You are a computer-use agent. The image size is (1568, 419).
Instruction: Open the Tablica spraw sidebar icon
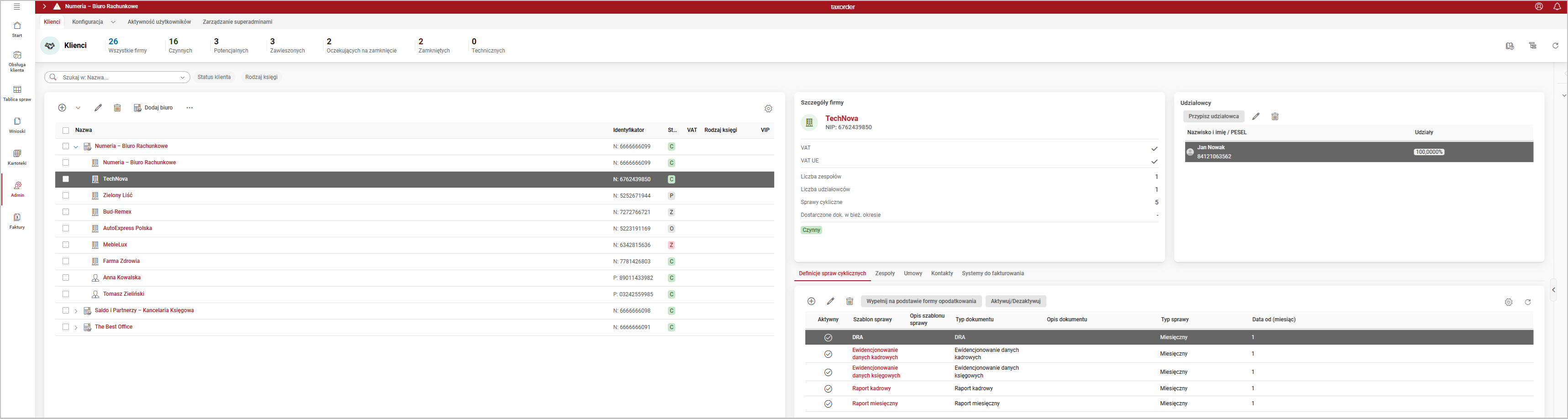(17, 93)
